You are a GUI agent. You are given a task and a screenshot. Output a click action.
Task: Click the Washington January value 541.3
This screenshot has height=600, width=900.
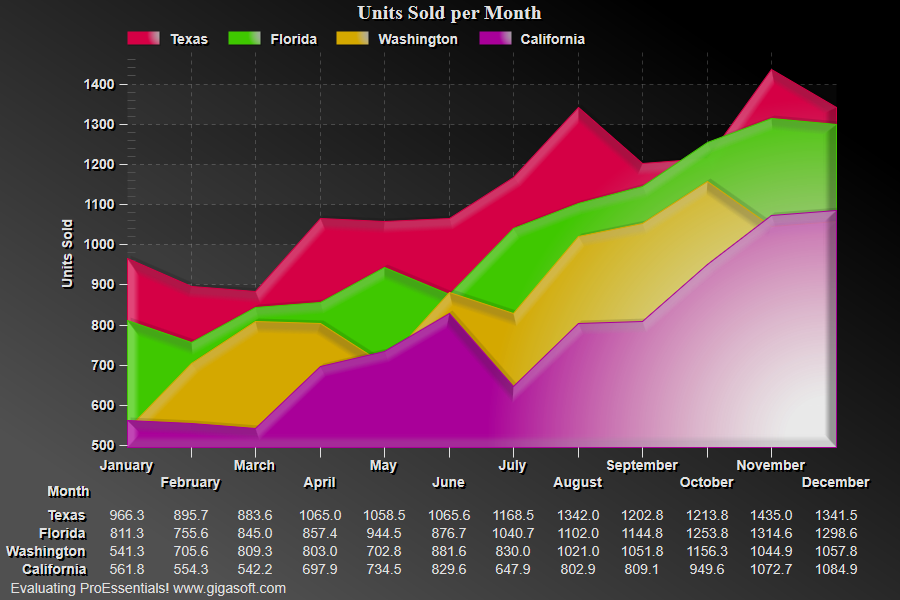point(127,552)
